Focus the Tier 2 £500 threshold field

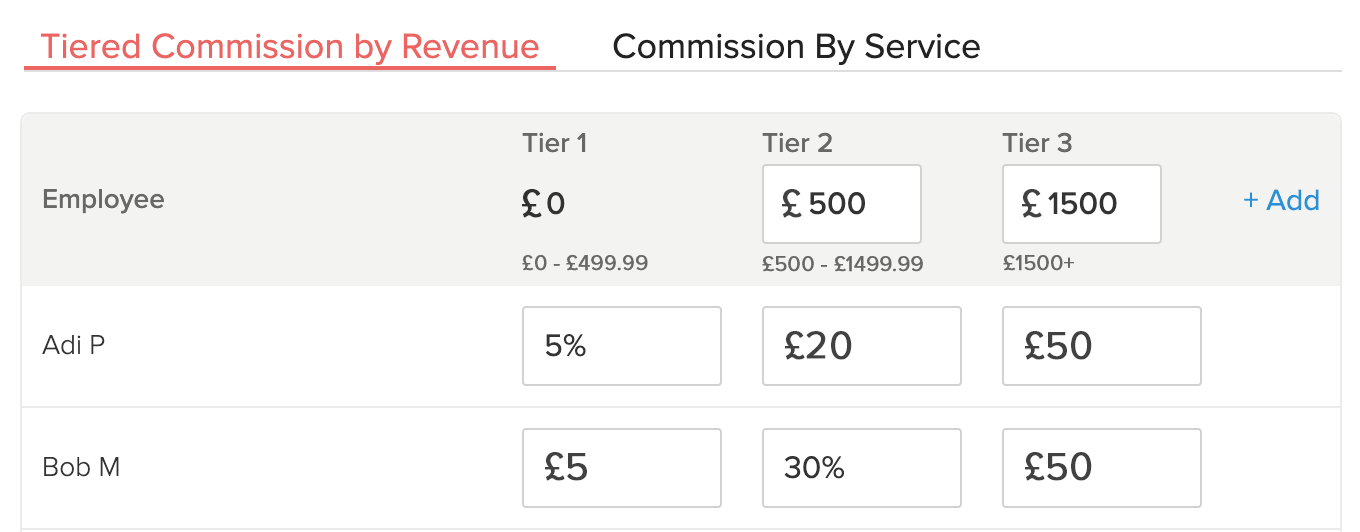click(841, 204)
